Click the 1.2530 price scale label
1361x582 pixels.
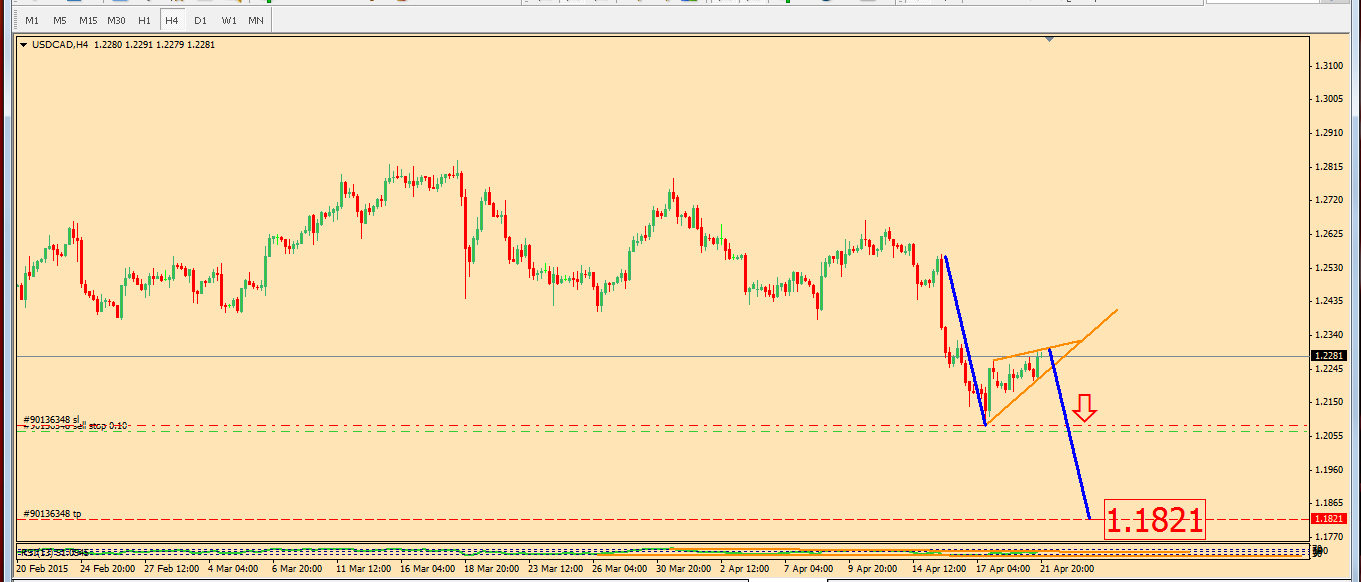1329,267
